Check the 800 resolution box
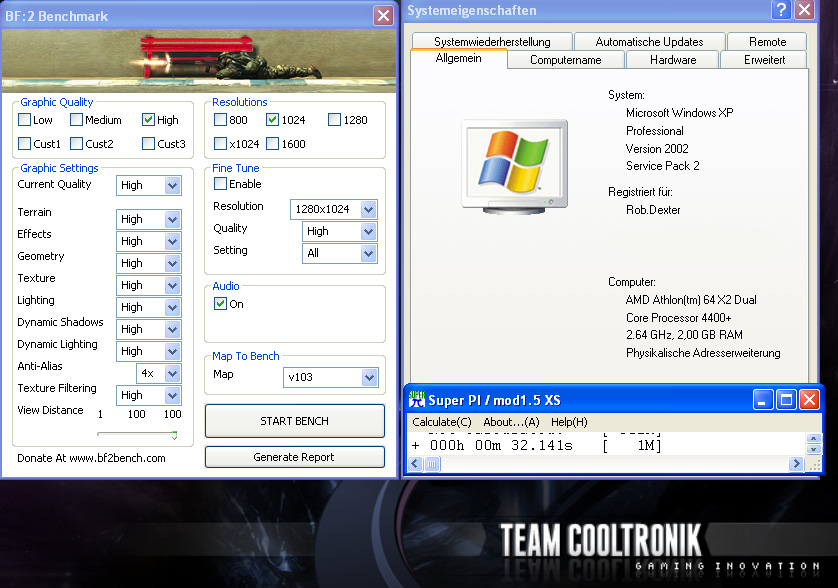Screen dimensions: 838x588 tap(220, 120)
